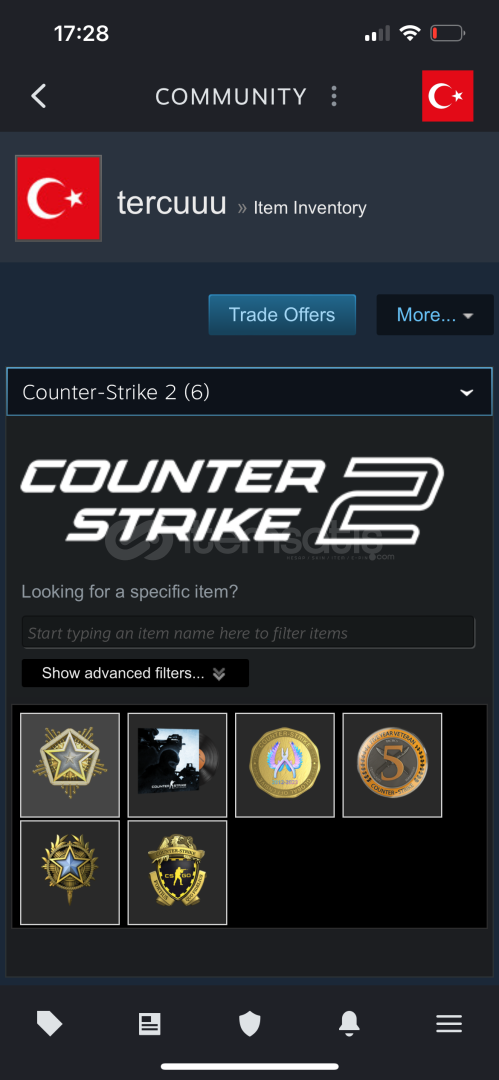Screen dimensions: 499x1080
Task: Focus the item name filter field
Action: coord(248,632)
